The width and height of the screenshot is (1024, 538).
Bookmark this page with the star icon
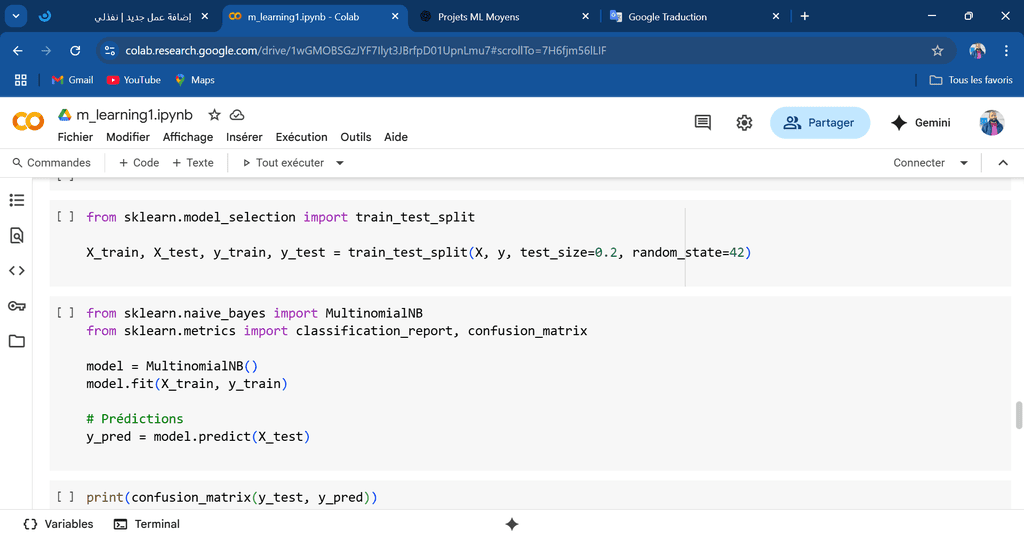tap(938, 51)
